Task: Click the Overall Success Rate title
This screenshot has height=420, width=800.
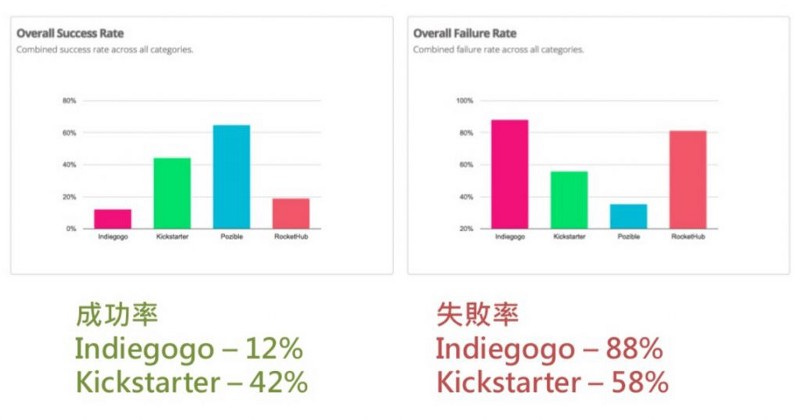Action: pyautogui.click(x=70, y=33)
